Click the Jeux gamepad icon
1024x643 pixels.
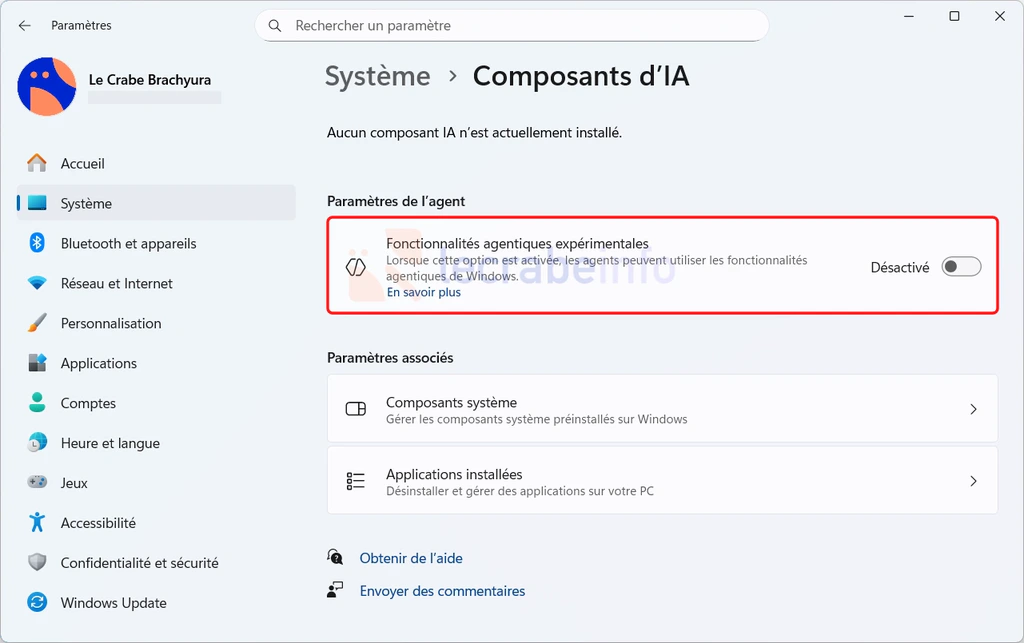(x=37, y=483)
